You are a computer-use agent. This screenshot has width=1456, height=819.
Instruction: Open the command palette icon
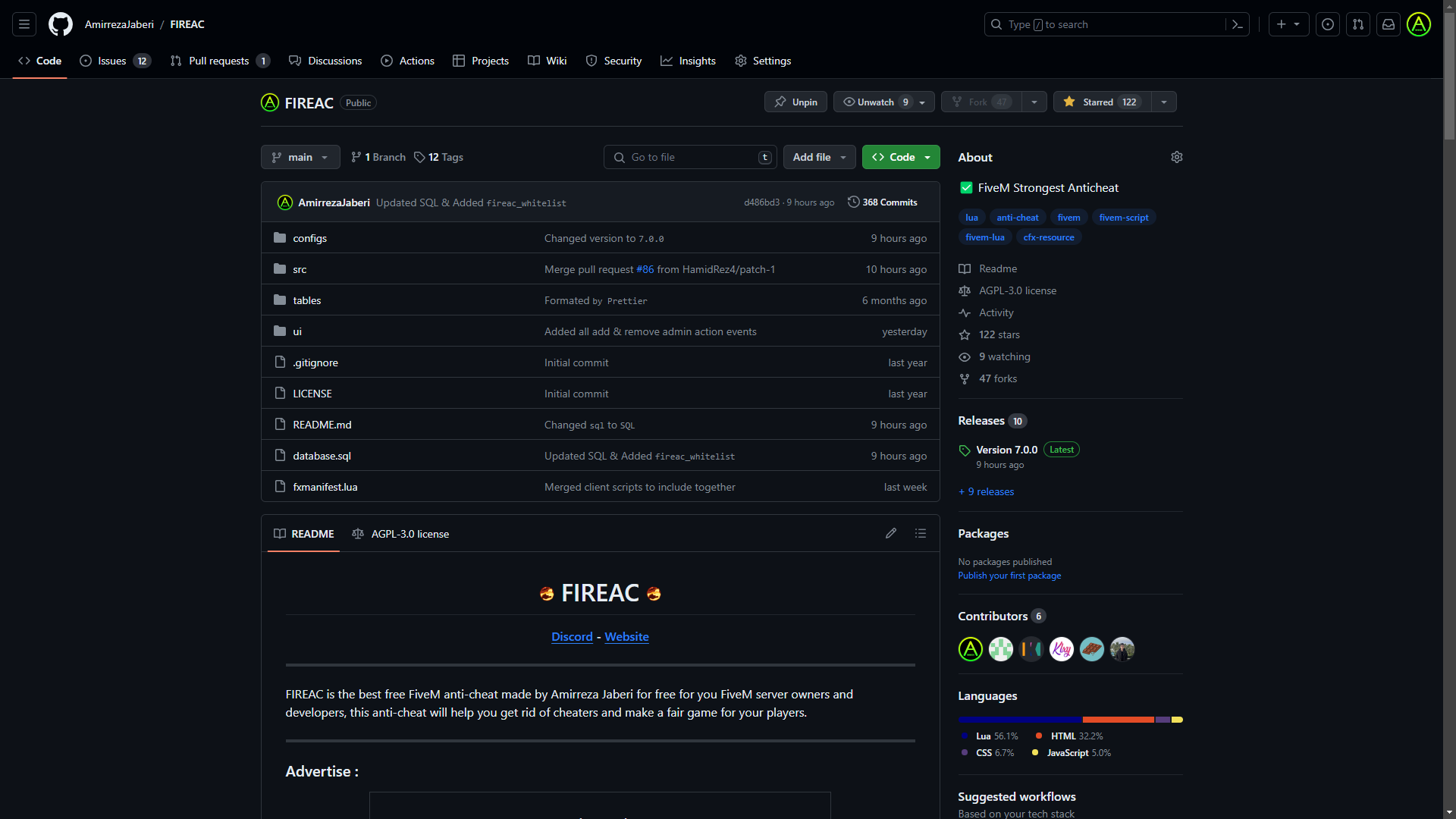click(x=1238, y=24)
